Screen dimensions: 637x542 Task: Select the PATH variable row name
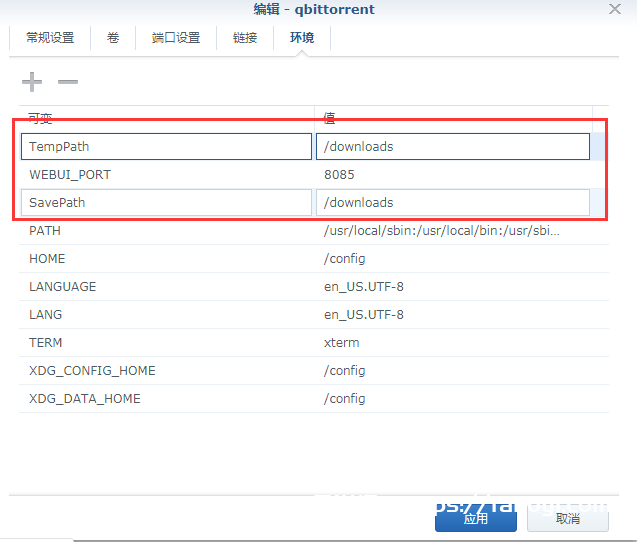coord(45,231)
